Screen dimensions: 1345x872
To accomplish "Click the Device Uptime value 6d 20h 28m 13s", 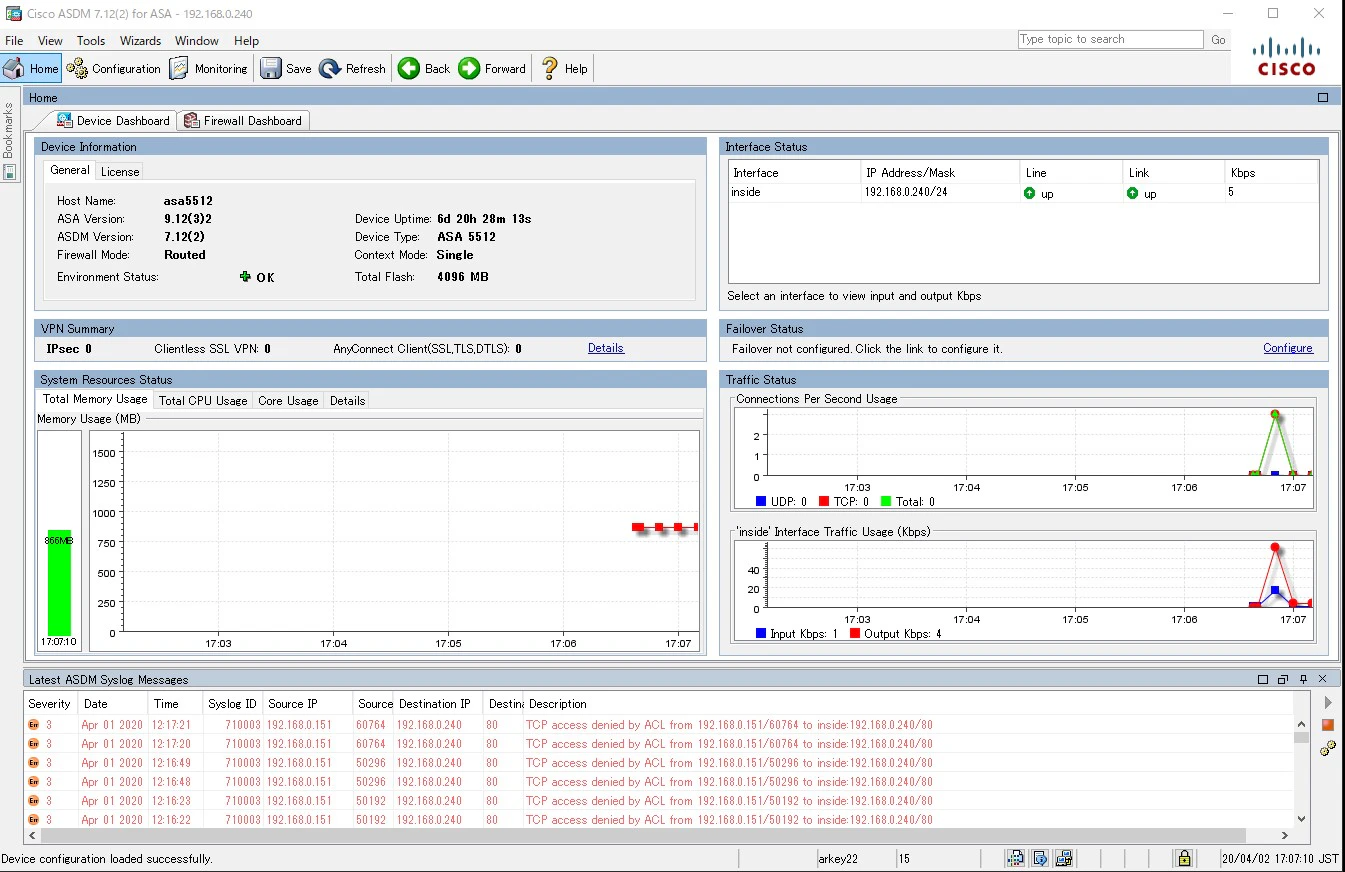I will (x=484, y=219).
